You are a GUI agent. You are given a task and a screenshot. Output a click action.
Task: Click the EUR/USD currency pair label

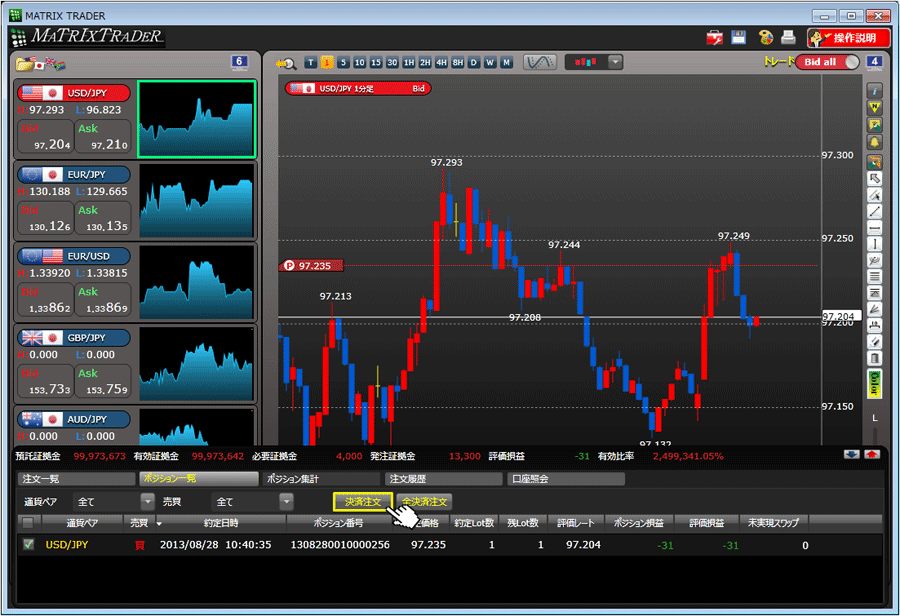point(74,256)
